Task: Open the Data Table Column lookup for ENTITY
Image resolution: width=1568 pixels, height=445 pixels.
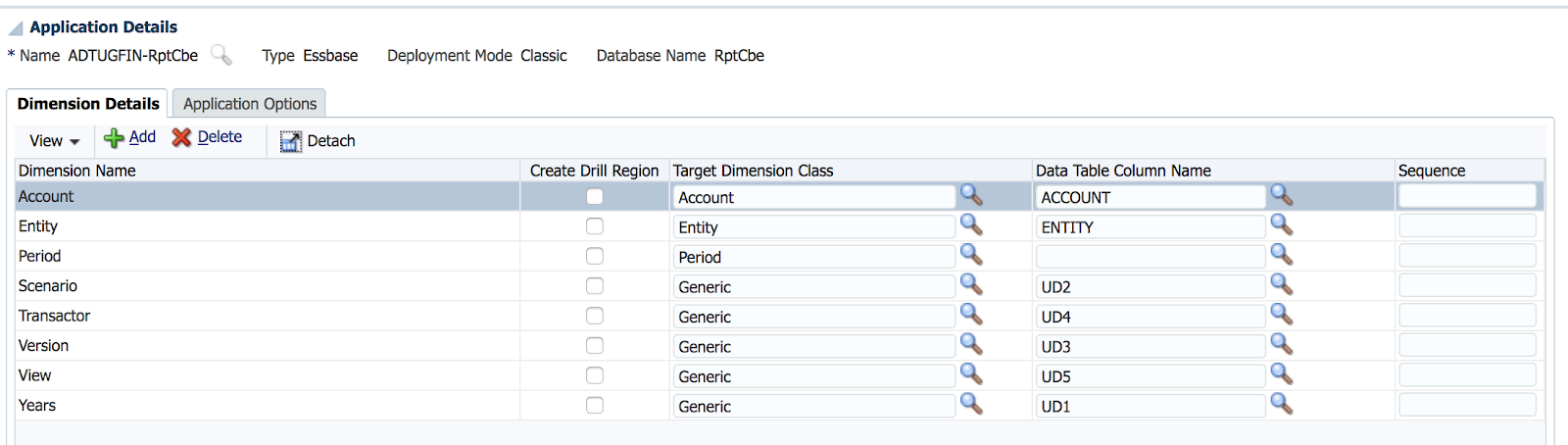Action: pos(1281,225)
